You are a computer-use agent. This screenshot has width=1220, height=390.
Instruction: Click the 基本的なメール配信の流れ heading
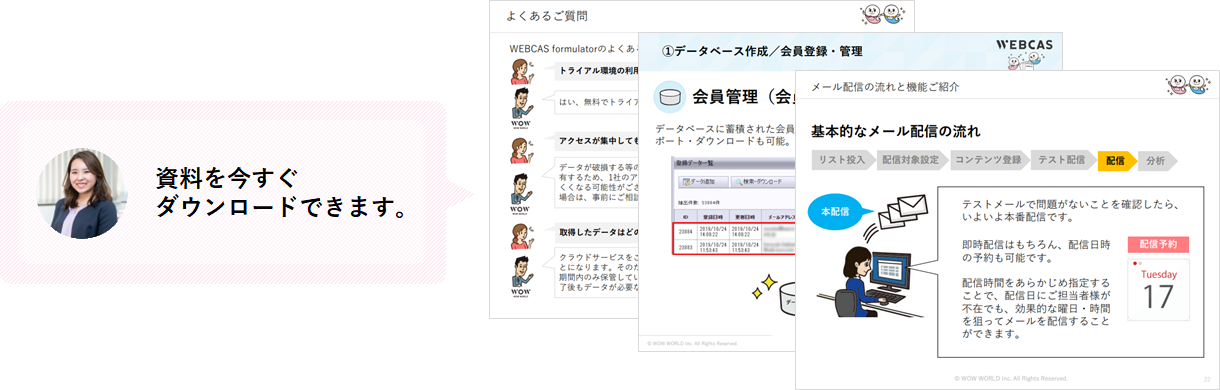[895, 131]
